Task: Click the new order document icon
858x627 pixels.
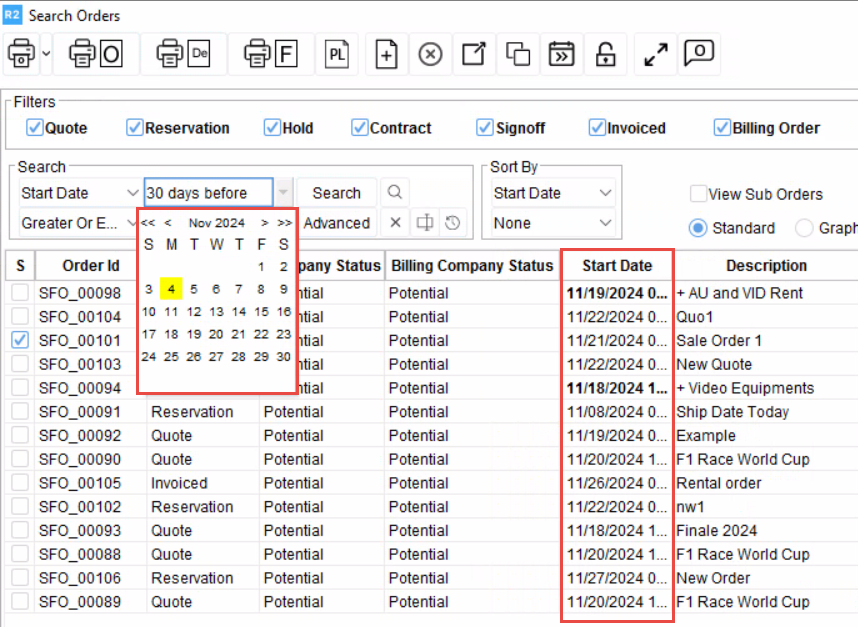Action: click(x=386, y=55)
